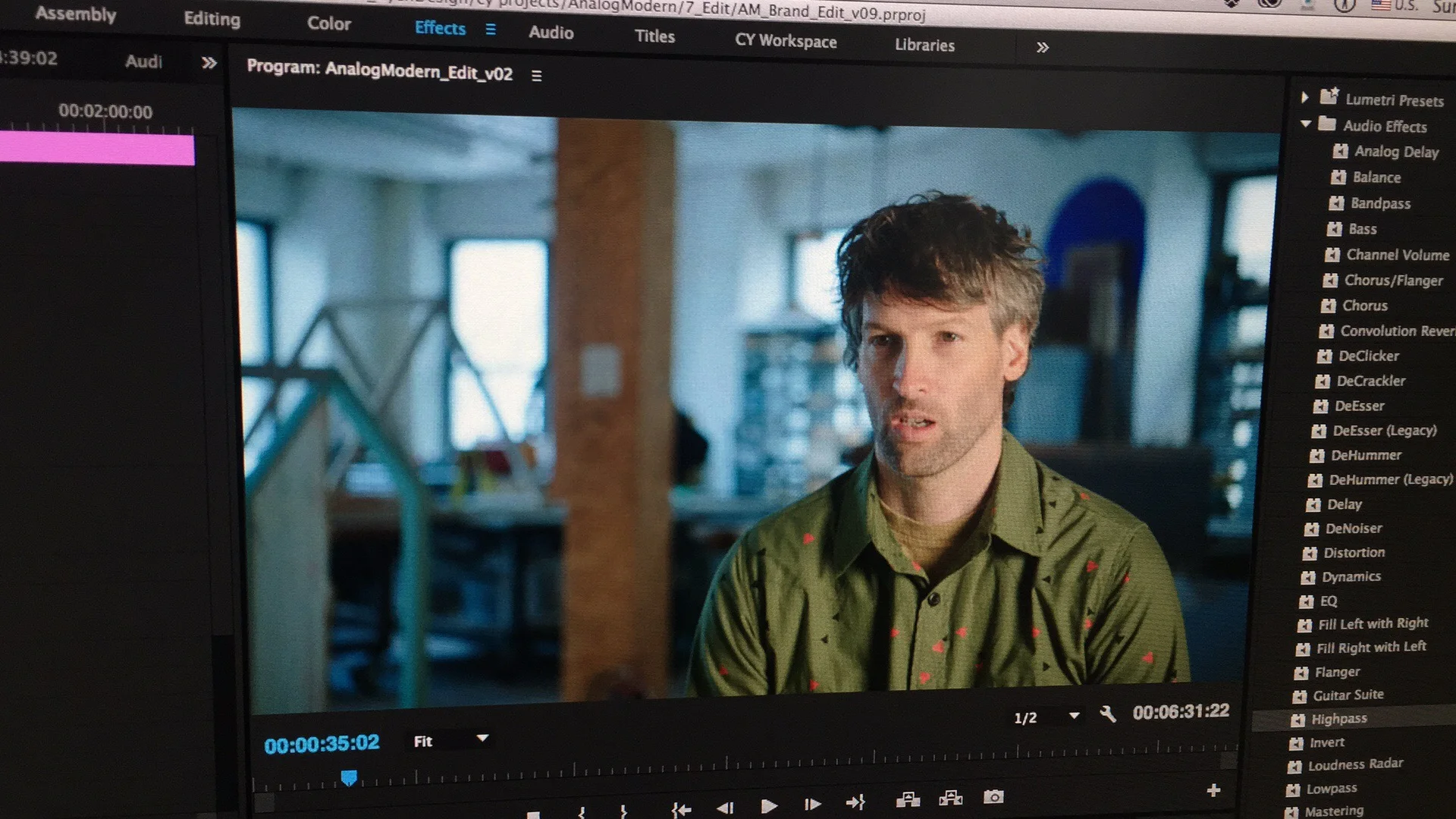Click the Export Frame camera icon

coord(993,797)
